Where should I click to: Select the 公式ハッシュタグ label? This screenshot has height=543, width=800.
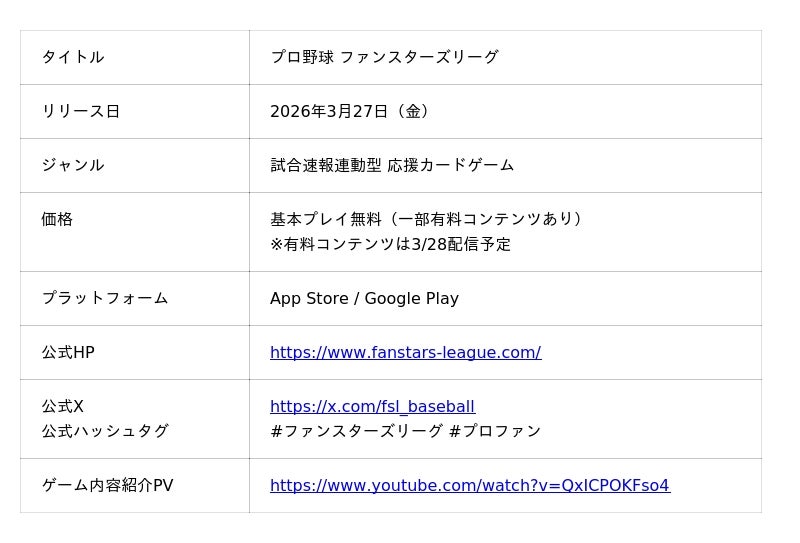(x=104, y=431)
